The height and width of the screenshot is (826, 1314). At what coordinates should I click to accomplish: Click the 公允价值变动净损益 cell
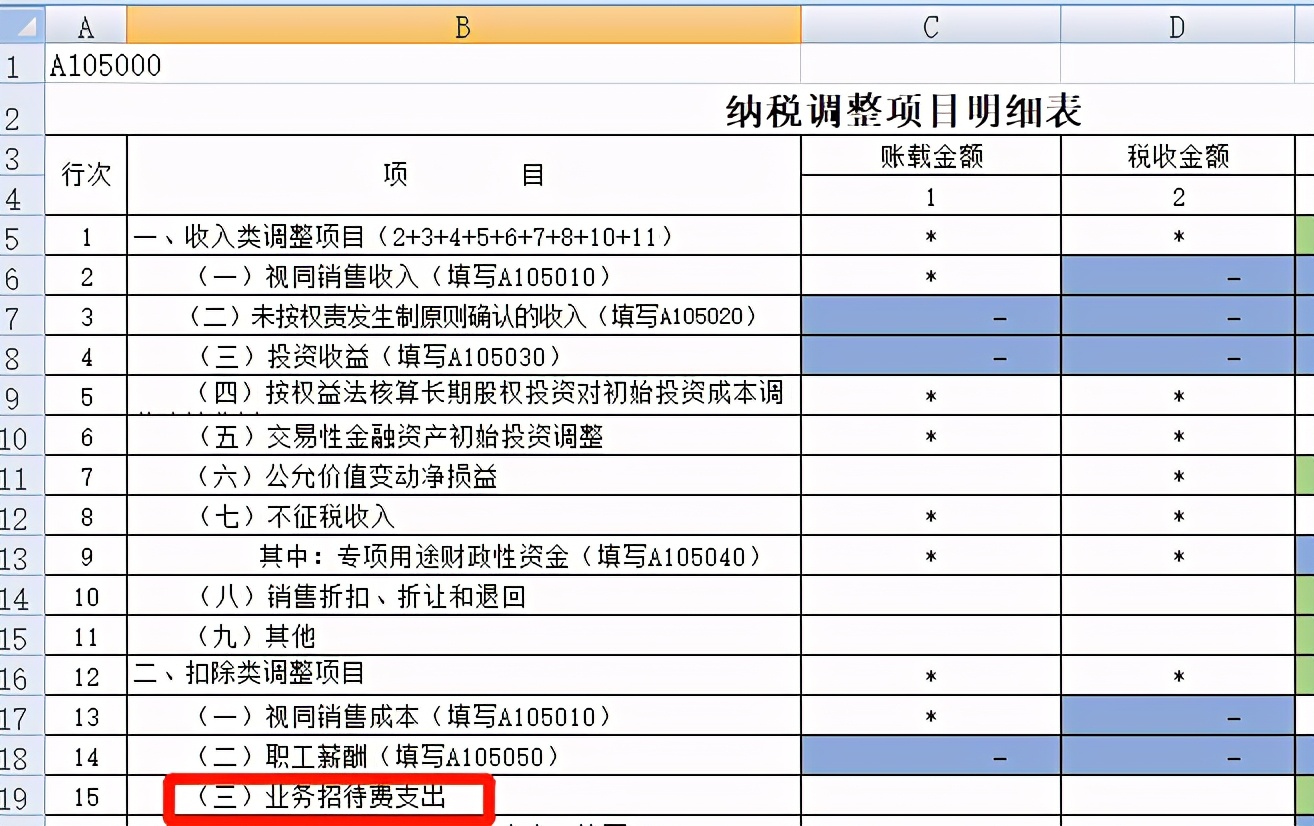[x=300, y=478]
